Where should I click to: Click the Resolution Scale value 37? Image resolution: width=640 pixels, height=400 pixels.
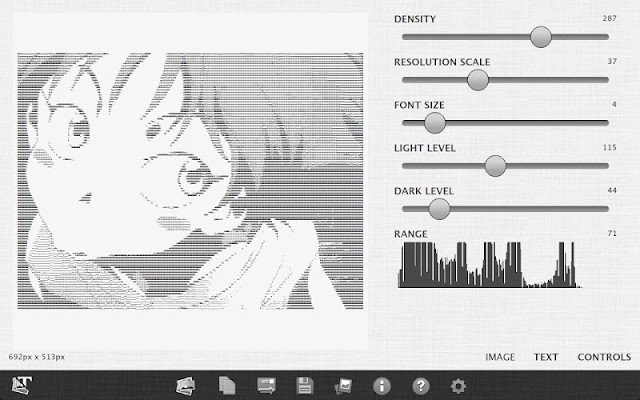click(612, 61)
